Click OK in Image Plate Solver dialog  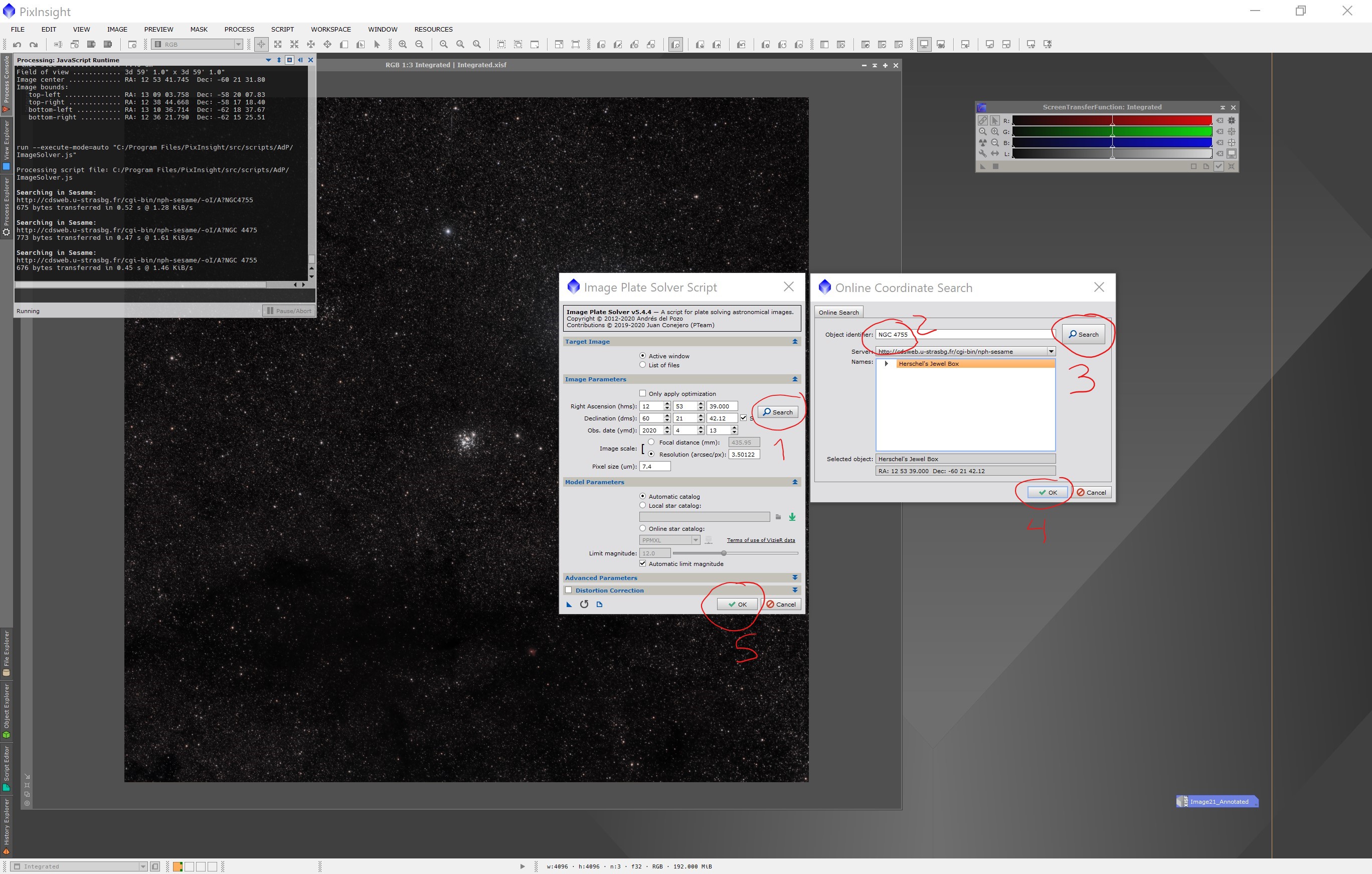(x=737, y=605)
